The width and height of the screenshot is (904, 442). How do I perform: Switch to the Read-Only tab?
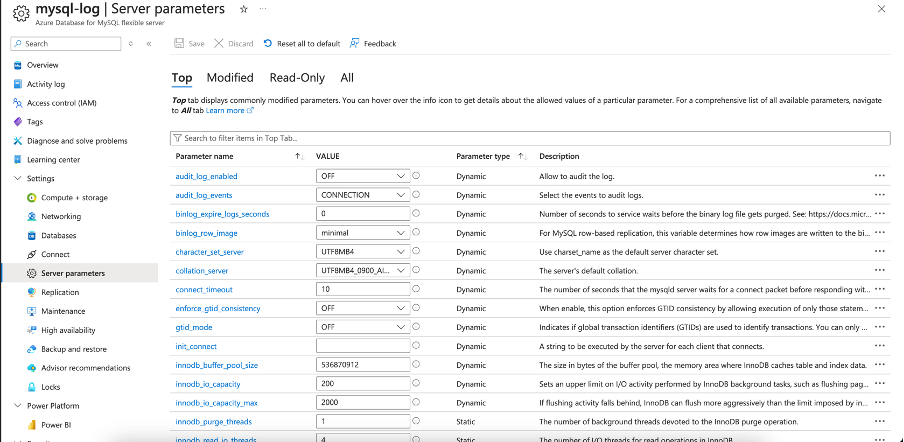pos(297,77)
